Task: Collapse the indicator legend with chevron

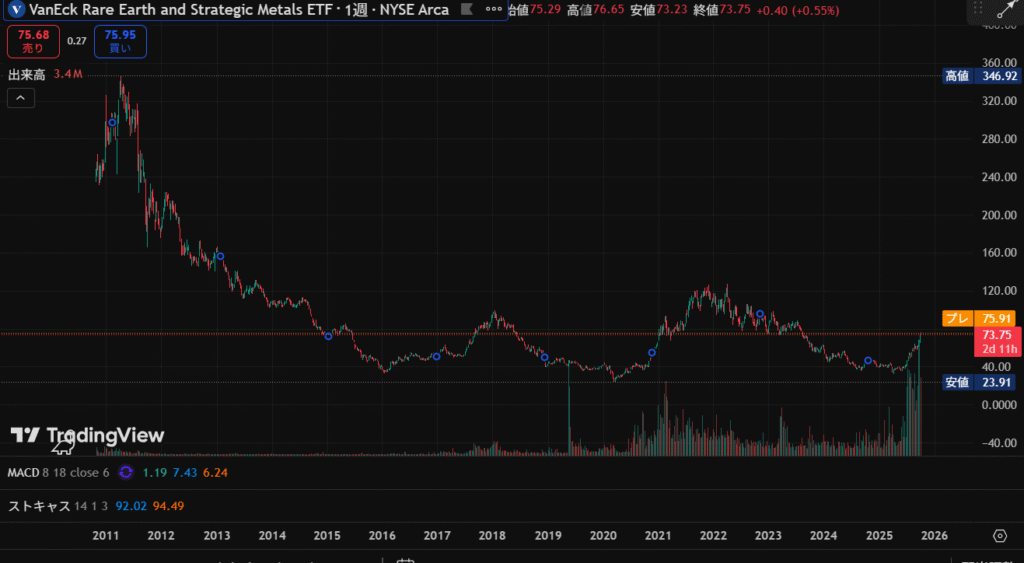Action: [x=20, y=98]
